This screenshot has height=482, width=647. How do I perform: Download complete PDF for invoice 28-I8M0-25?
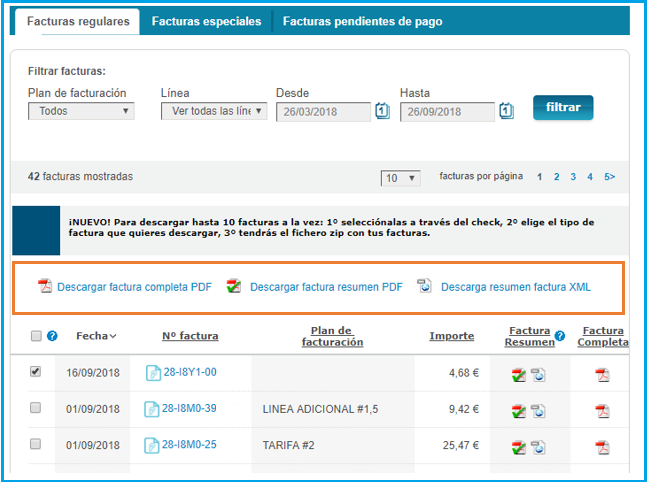[x=602, y=448]
